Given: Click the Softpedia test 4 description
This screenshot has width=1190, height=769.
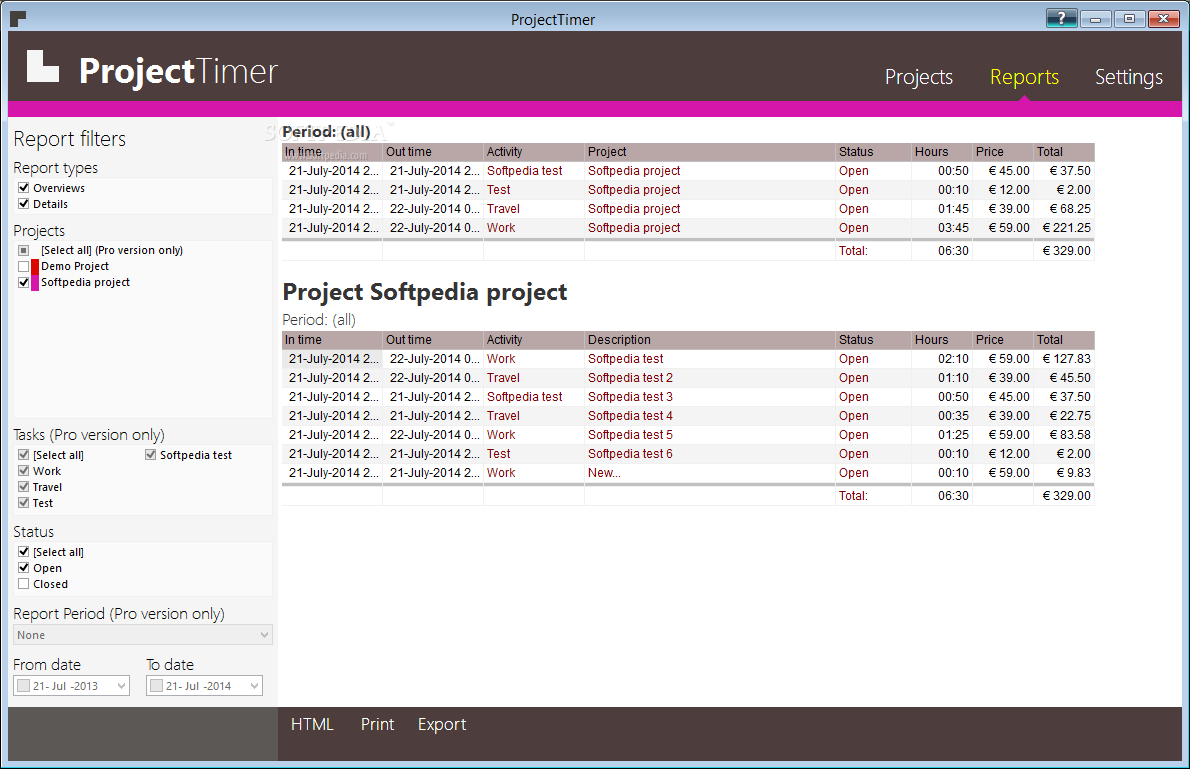Looking at the screenshot, I should (630, 416).
